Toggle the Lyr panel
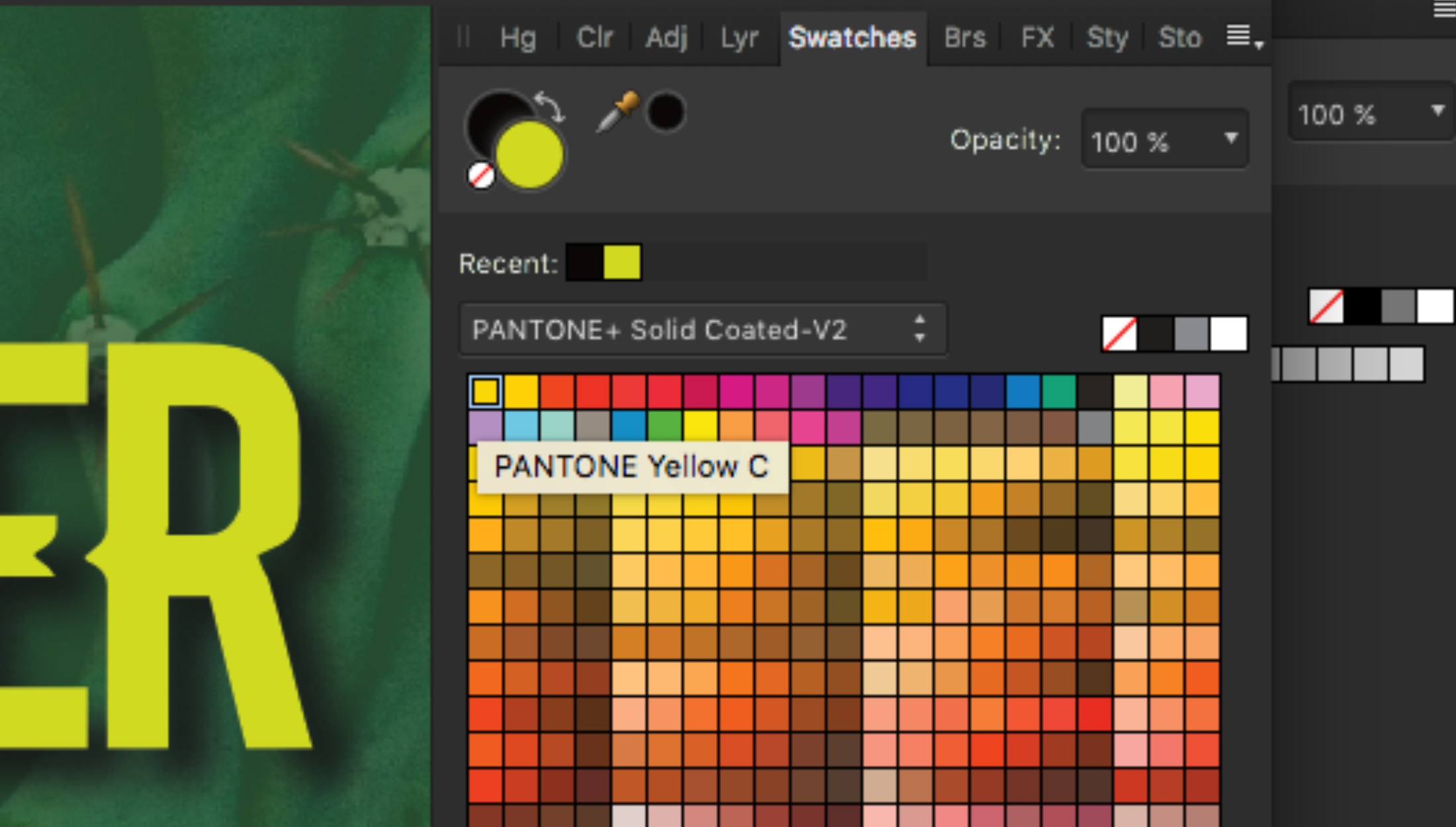The height and width of the screenshot is (827, 1456). pos(739,37)
